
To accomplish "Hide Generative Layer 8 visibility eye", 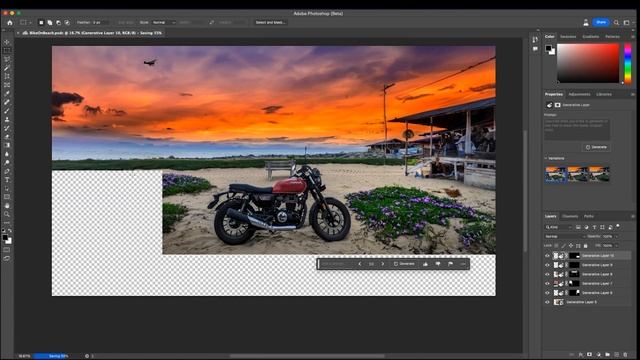I will tap(547, 274).
